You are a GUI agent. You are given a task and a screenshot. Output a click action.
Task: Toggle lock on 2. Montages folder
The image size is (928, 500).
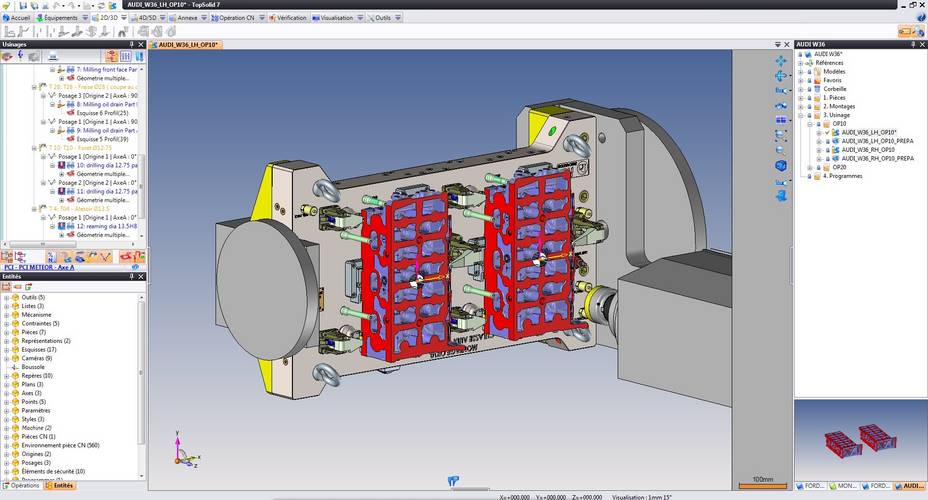[x=809, y=107]
